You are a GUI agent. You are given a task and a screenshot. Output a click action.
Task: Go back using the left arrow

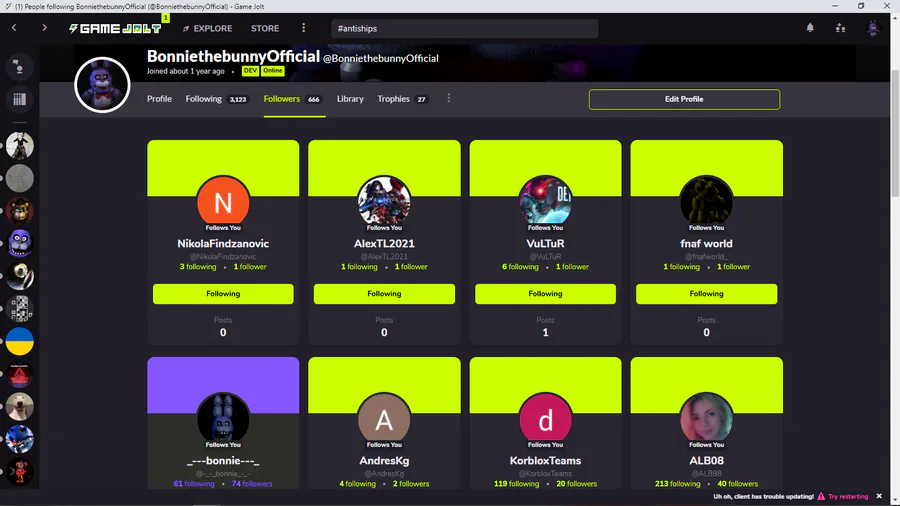(14, 28)
